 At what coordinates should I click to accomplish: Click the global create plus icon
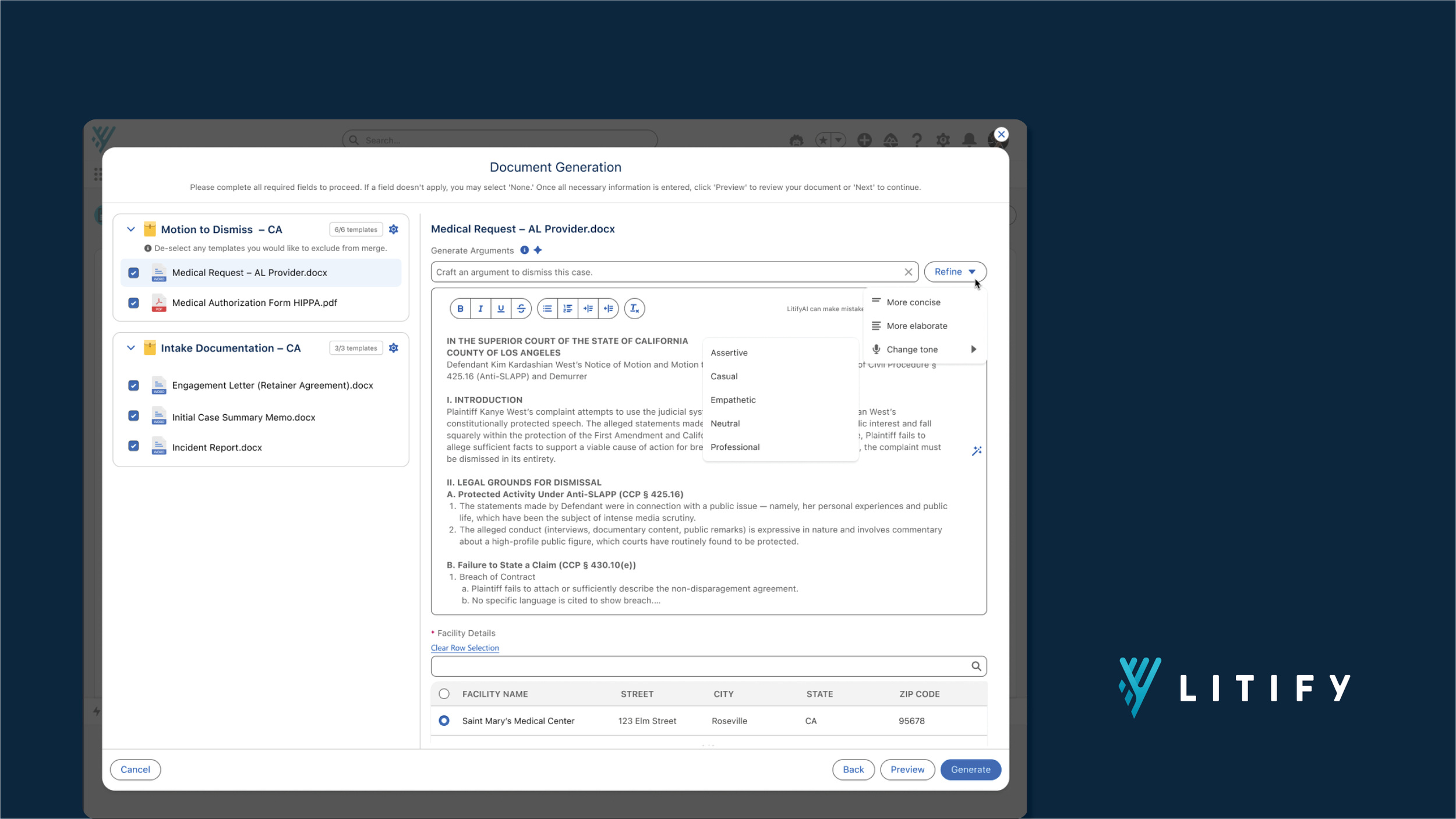click(x=864, y=140)
